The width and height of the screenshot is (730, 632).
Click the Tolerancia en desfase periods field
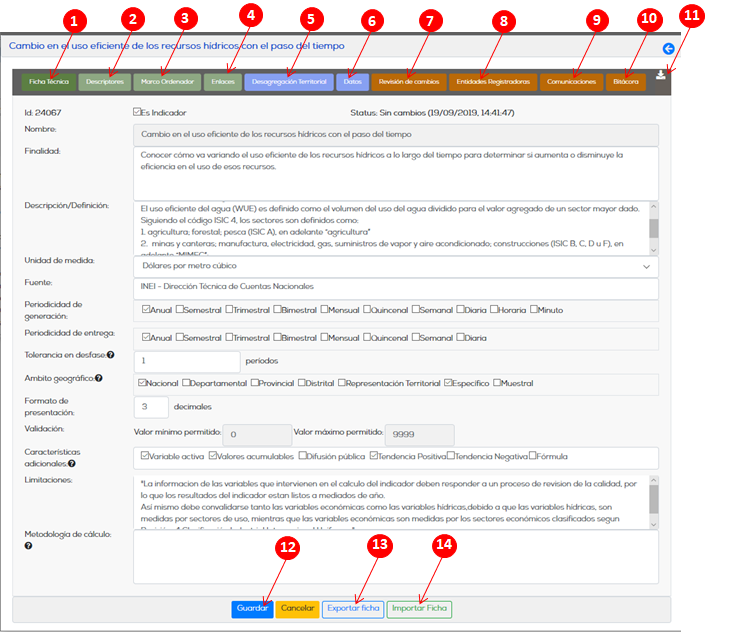click(x=187, y=362)
